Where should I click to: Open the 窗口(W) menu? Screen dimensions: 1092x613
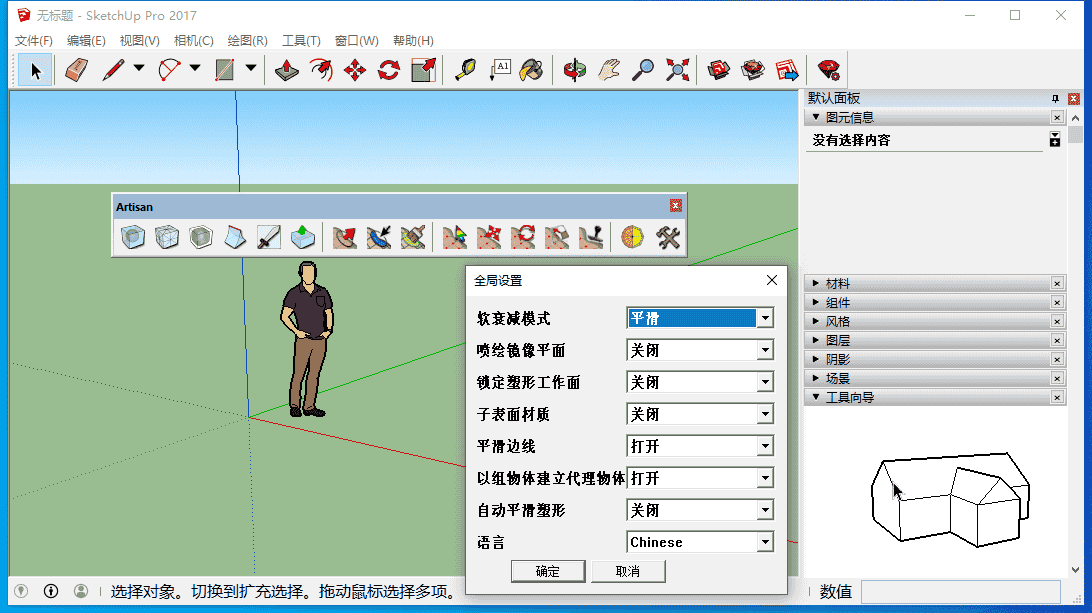(357, 40)
